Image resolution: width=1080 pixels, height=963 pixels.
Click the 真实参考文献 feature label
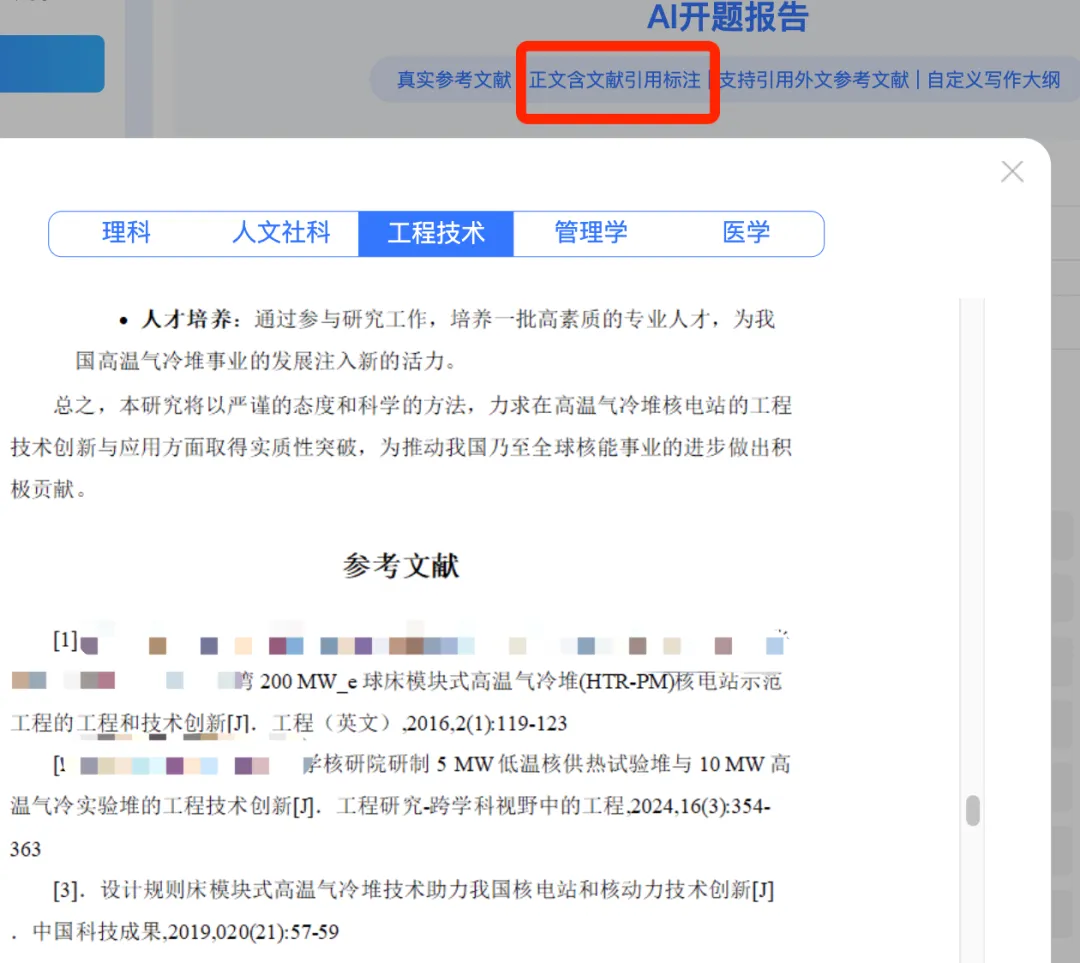pos(454,80)
